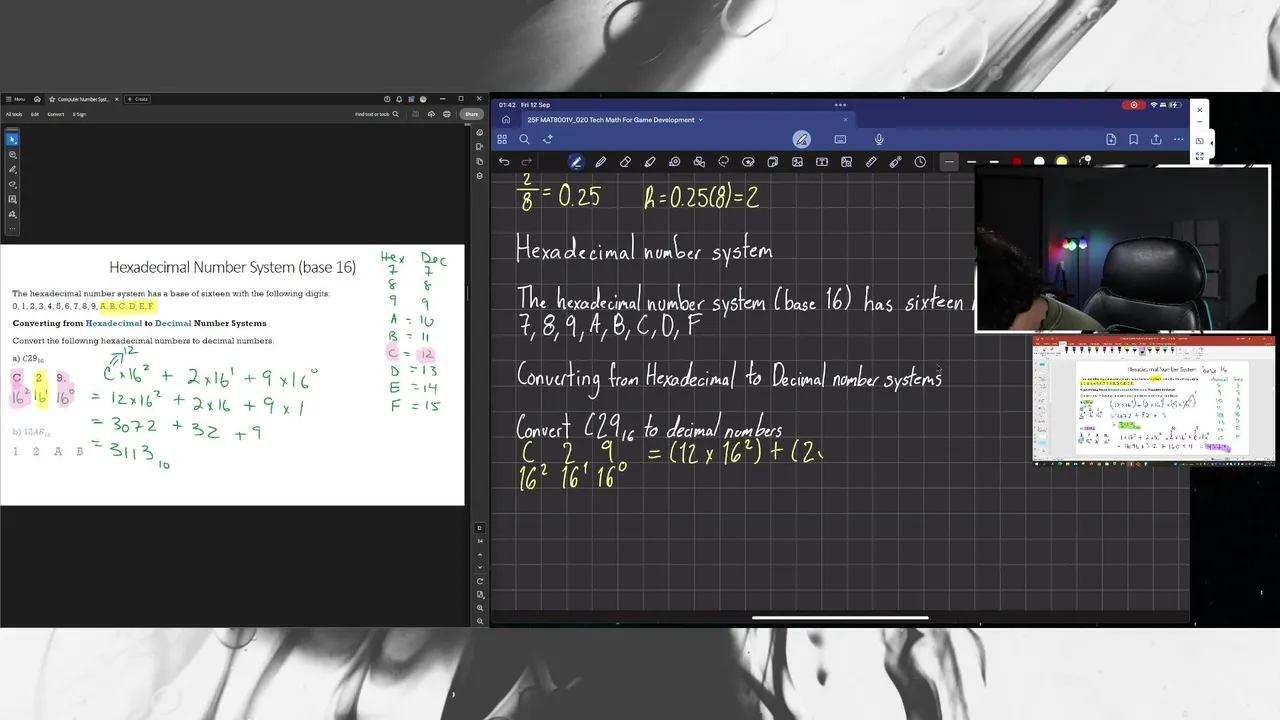
Task: Open the page thumbnails grid view
Action: click(x=502, y=139)
